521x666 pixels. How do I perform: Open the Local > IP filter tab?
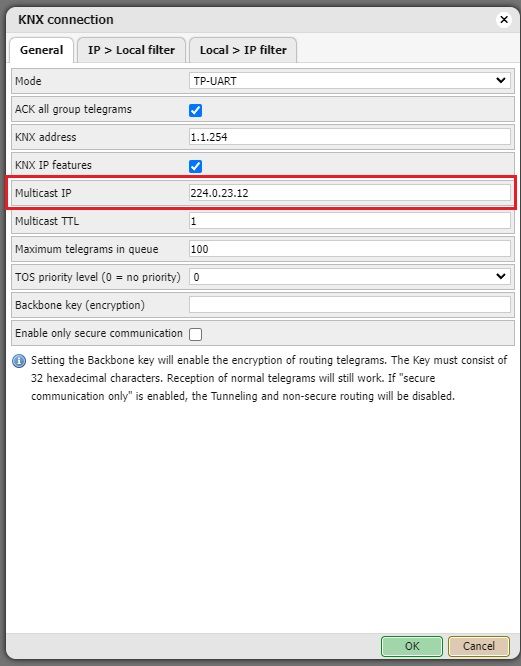click(x=243, y=50)
